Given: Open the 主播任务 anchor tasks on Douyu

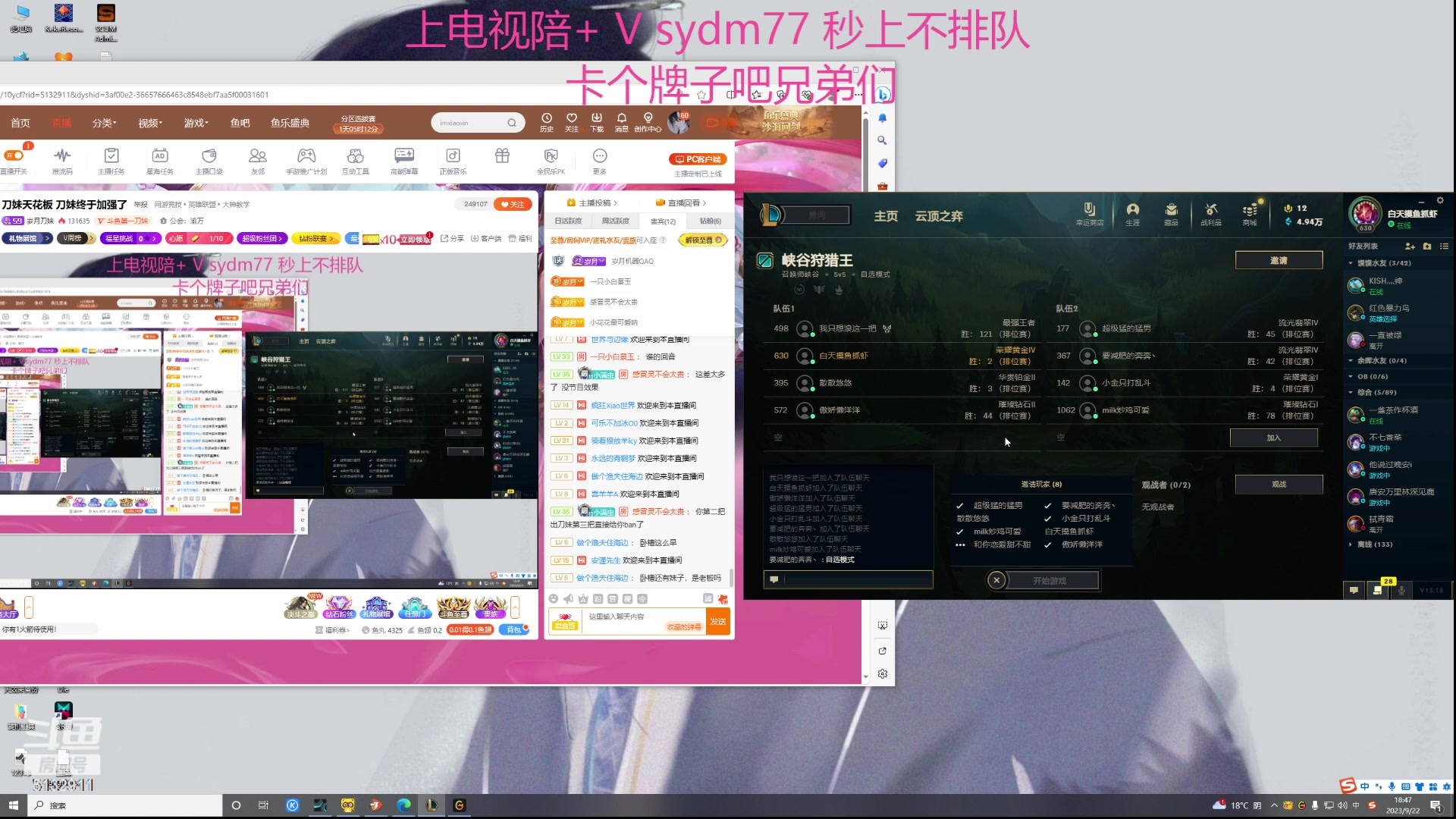Looking at the screenshot, I should coord(111,161).
